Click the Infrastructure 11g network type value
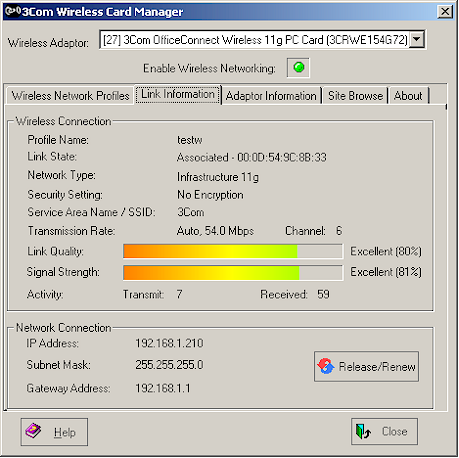 point(218,177)
